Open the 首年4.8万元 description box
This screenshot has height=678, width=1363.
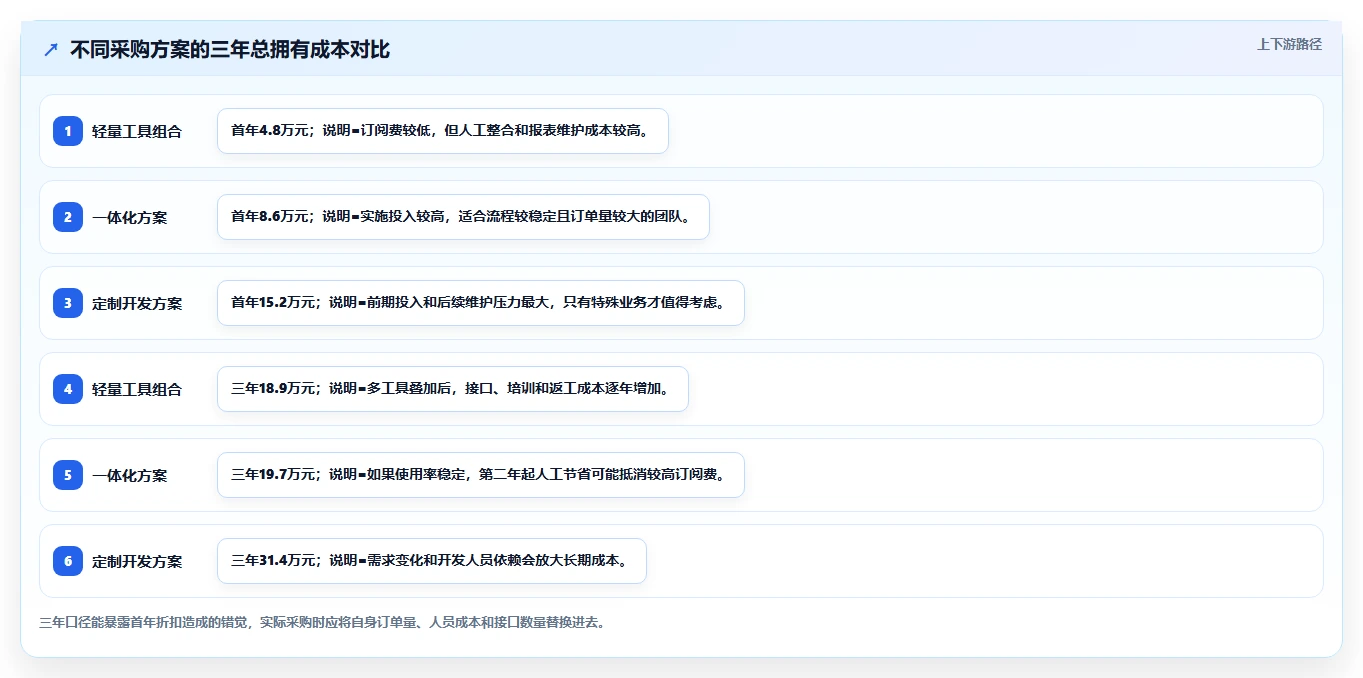[442, 131]
